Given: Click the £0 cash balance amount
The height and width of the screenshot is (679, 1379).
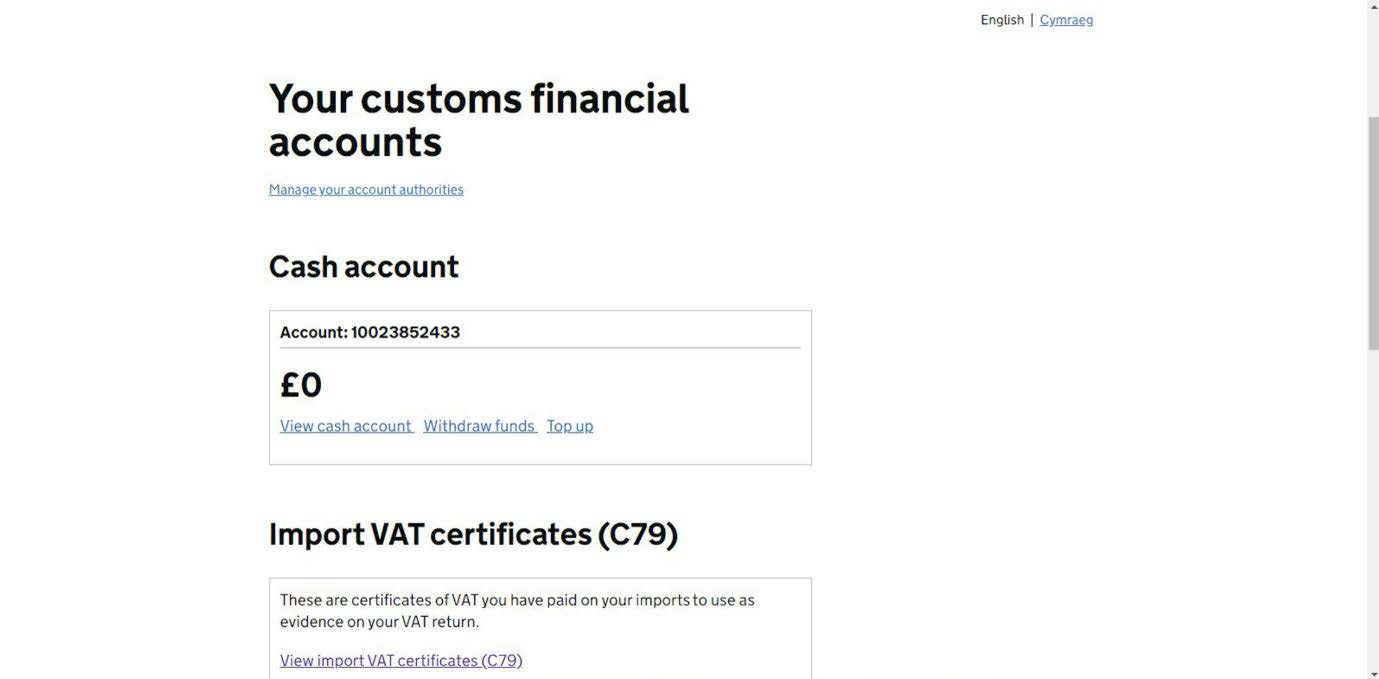Looking at the screenshot, I should tap(301, 385).
